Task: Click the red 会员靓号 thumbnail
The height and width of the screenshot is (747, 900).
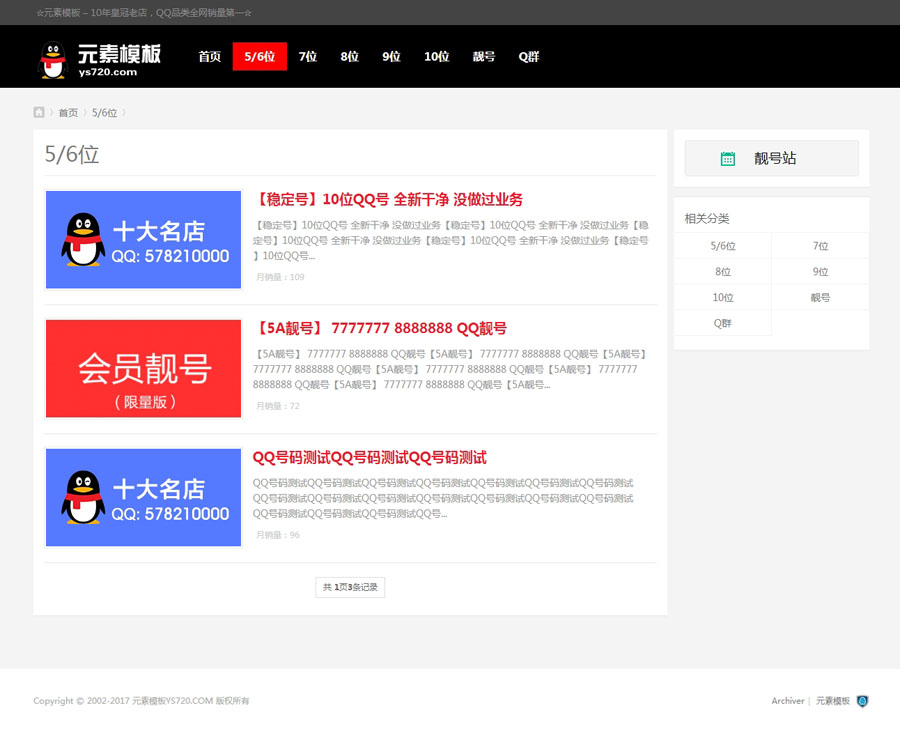Action: 143,369
